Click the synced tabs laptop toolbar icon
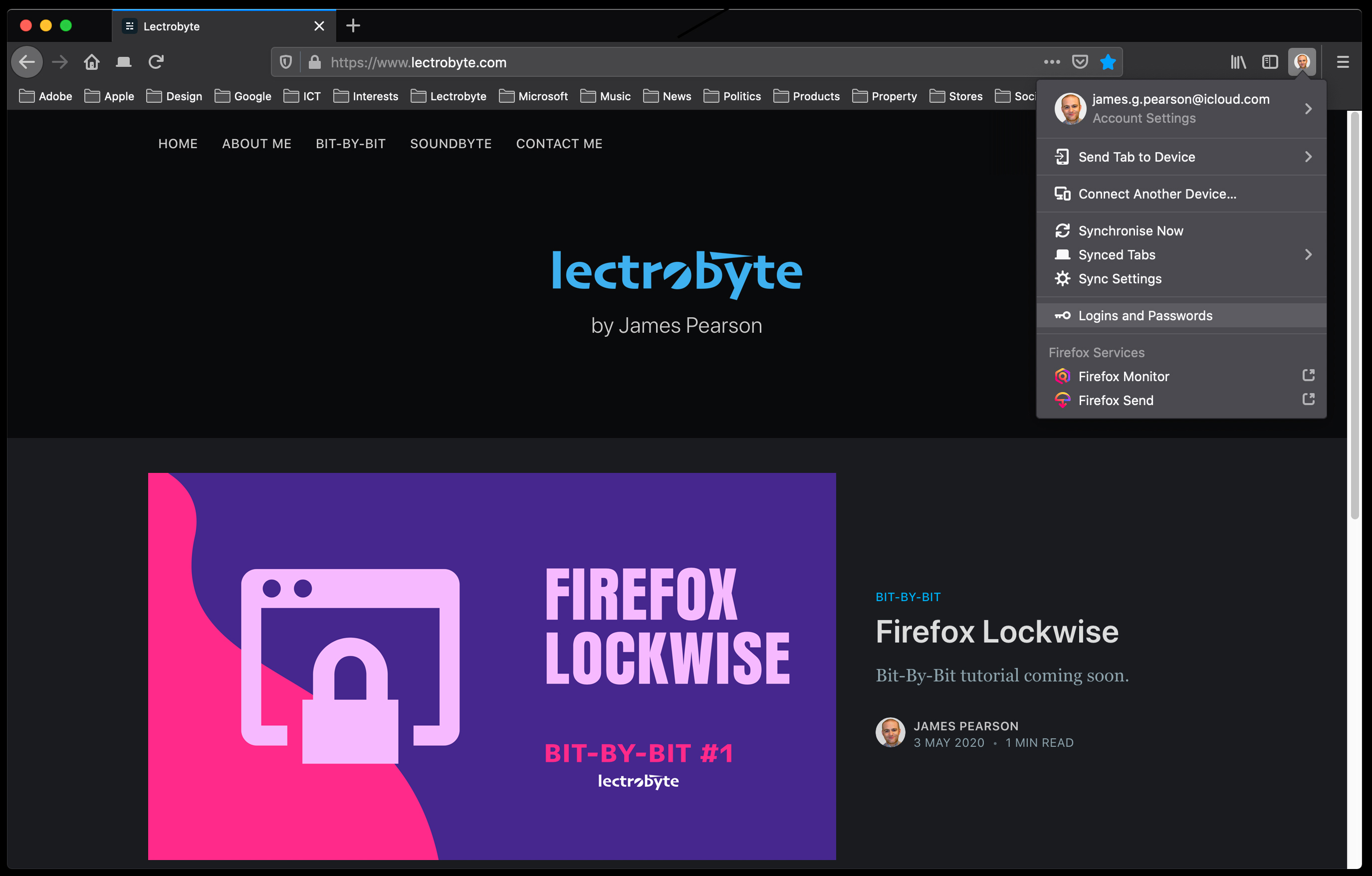 pyautogui.click(x=124, y=62)
